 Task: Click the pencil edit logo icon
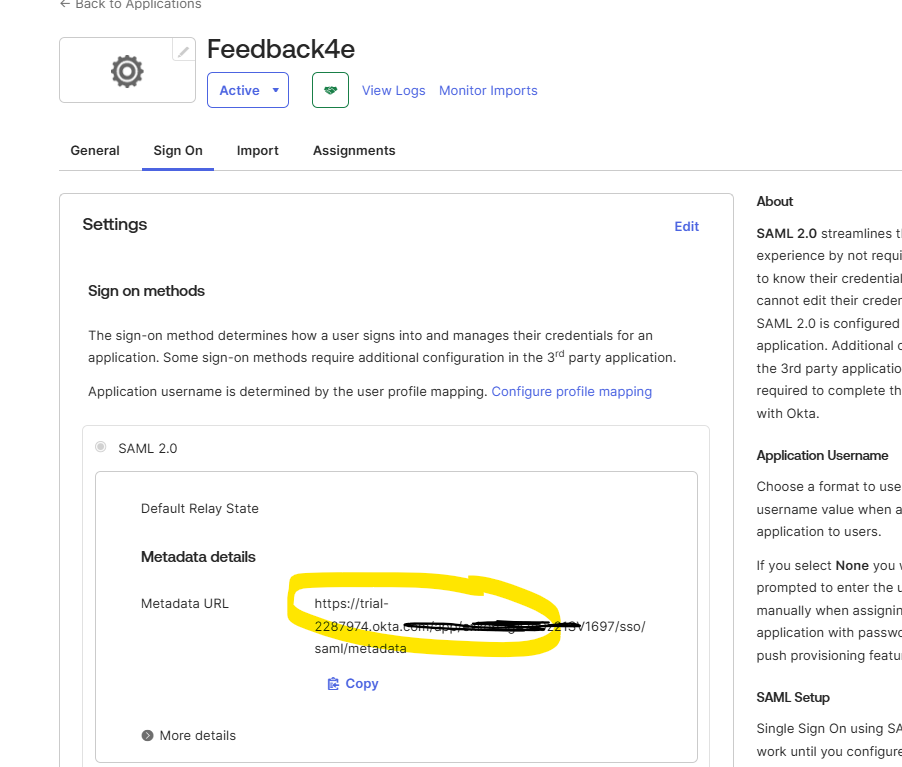183,51
